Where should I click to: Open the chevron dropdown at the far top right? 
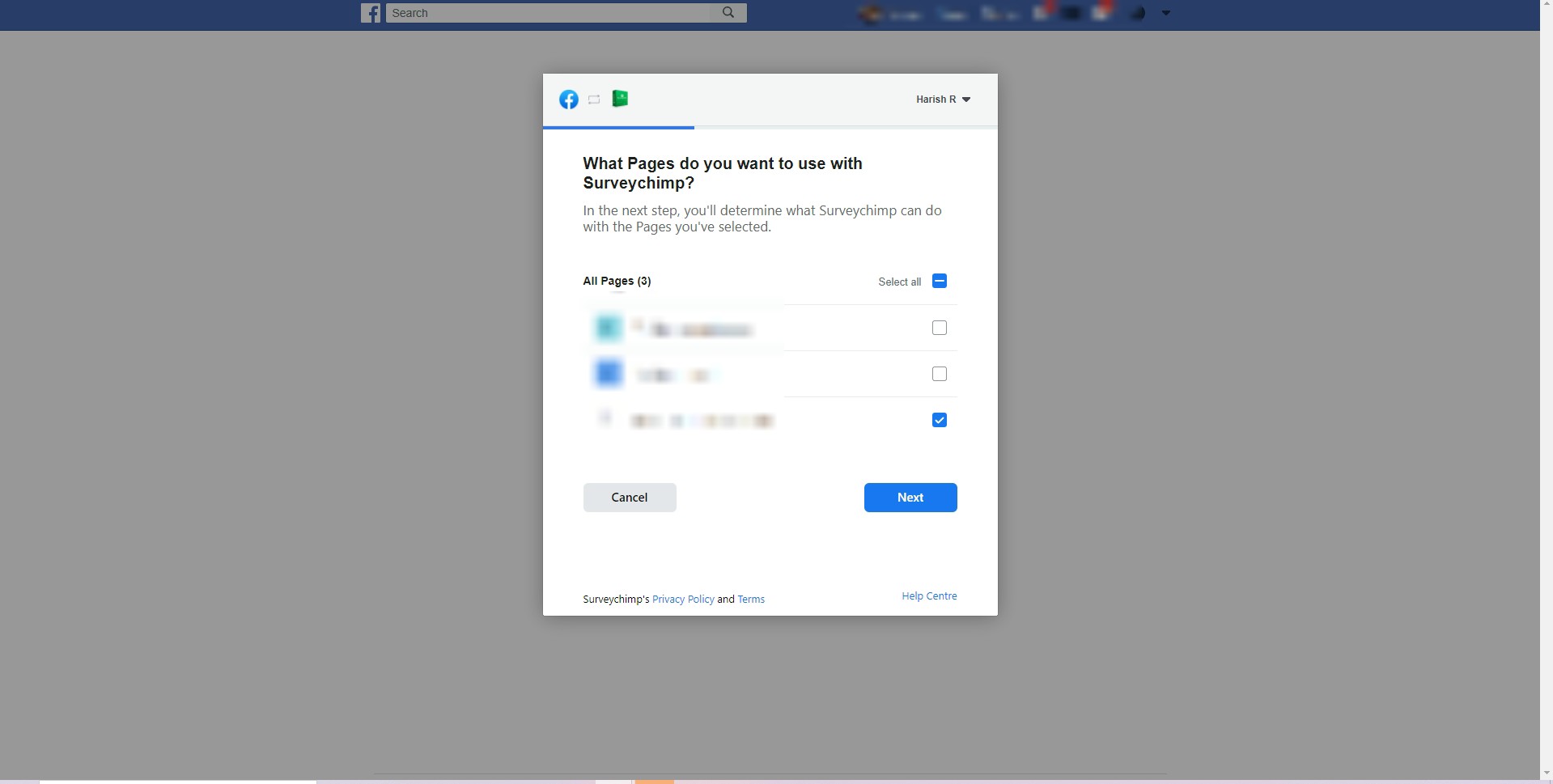[1165, 13]
